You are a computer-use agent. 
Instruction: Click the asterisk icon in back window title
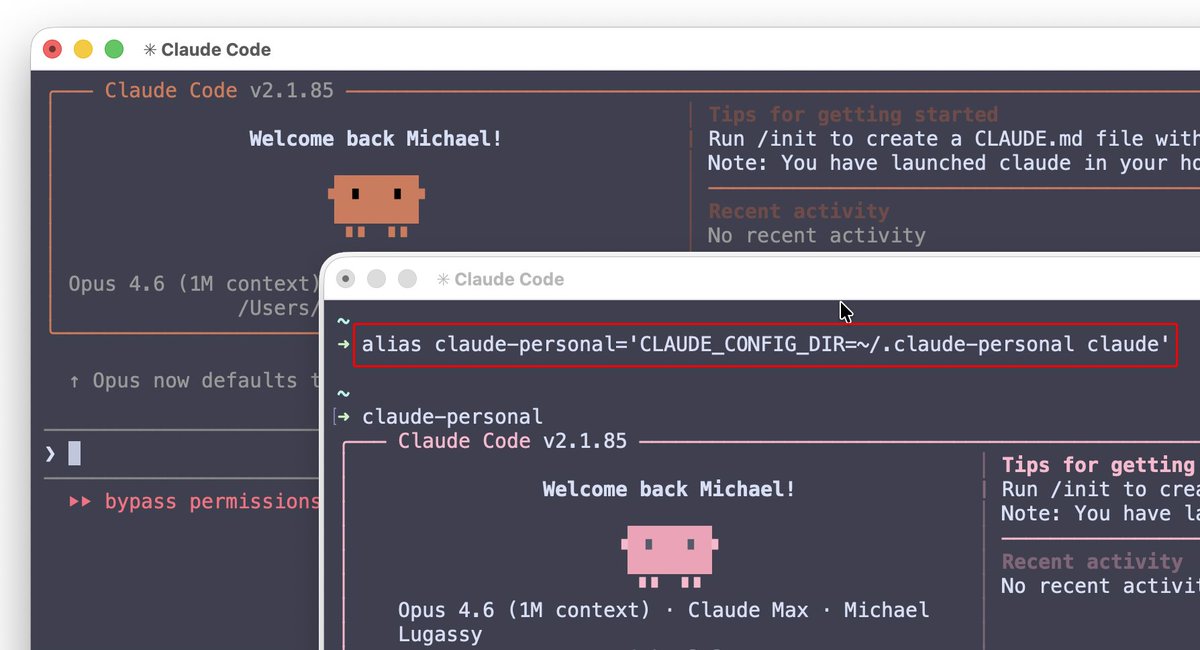pos(149,50)
